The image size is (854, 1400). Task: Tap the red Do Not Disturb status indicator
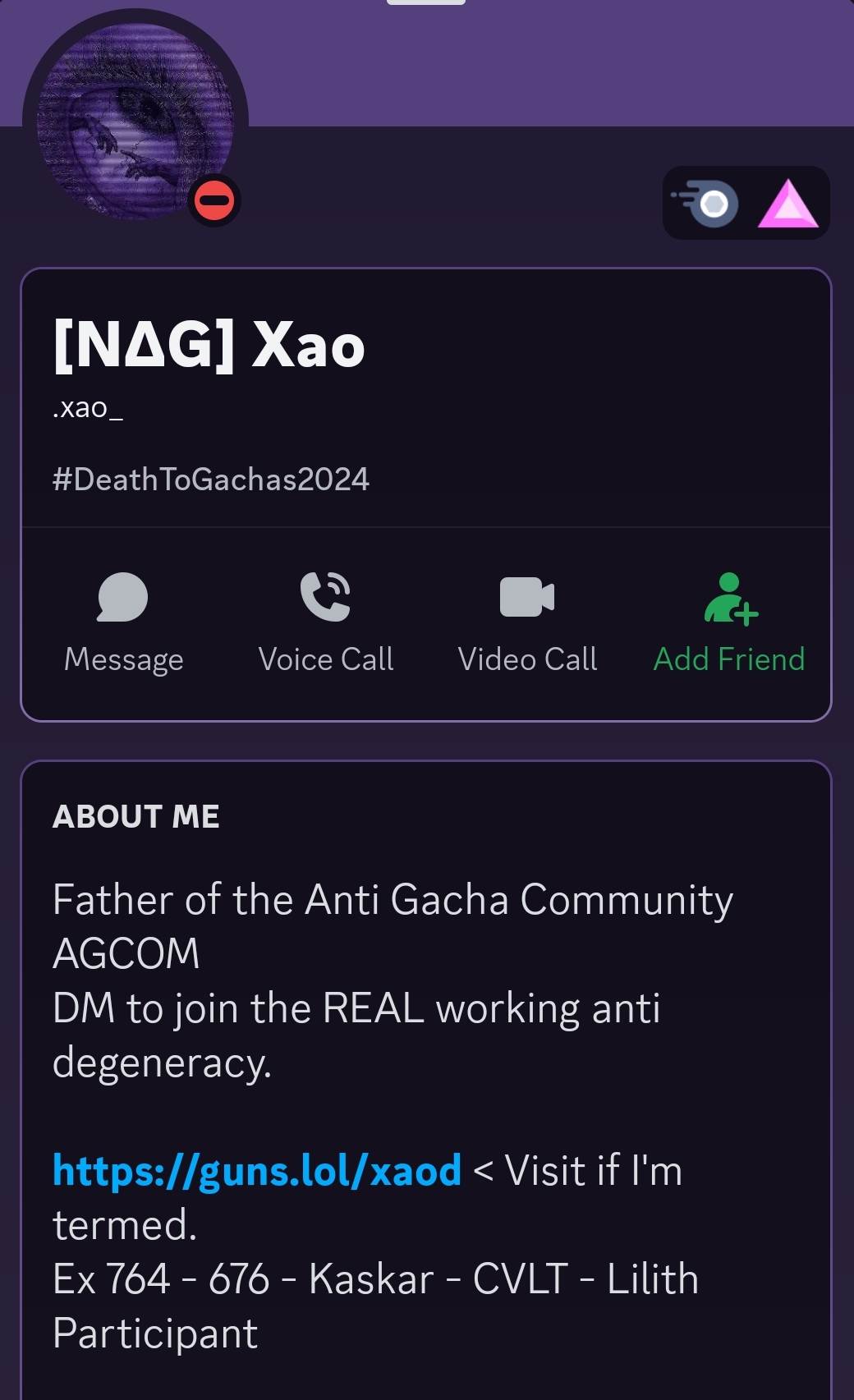(x=214, y=200)
